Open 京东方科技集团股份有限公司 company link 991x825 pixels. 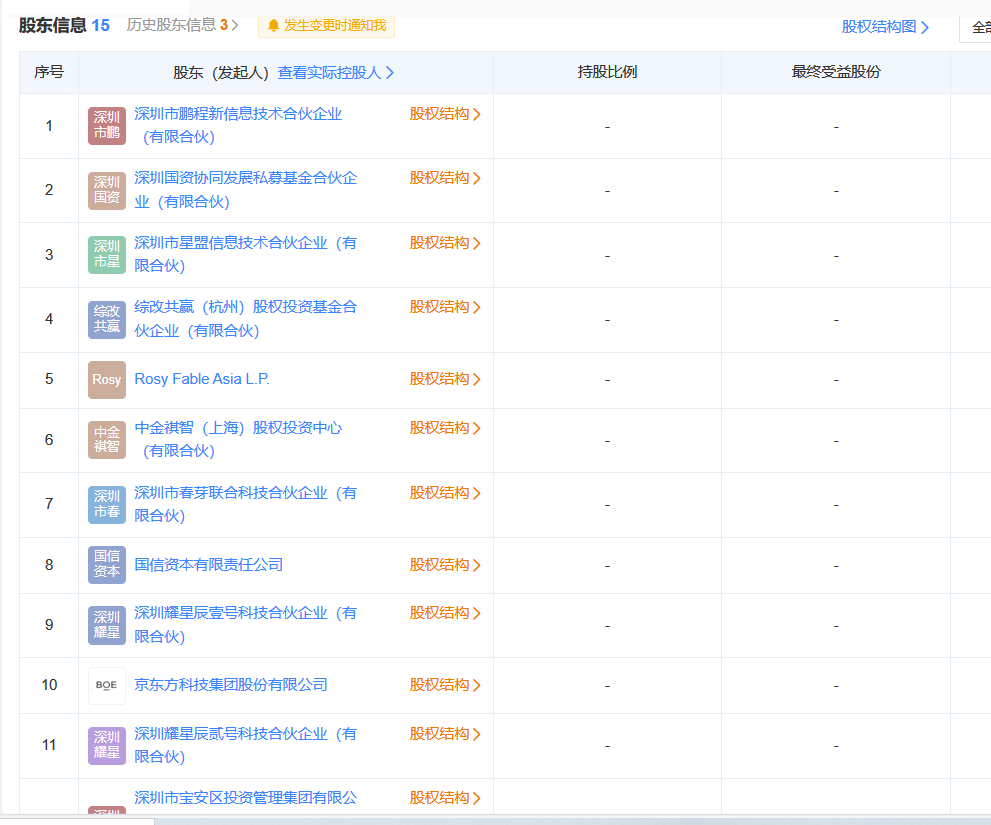pyautogui.click(x=231, y=685)
